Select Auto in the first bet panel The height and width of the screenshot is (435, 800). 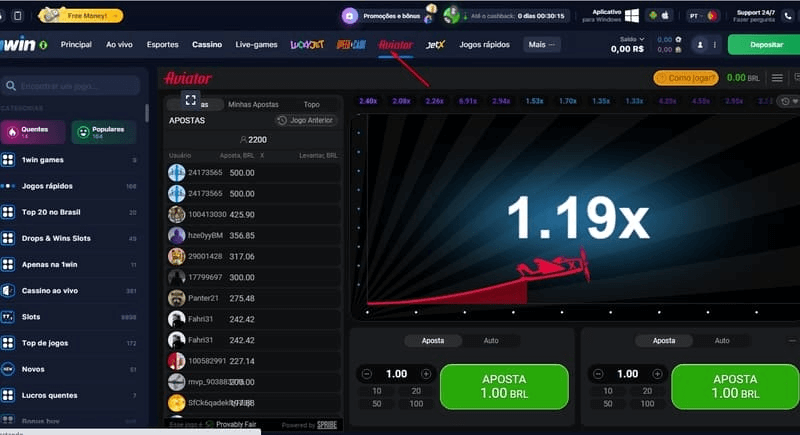(x=491, y=341)
